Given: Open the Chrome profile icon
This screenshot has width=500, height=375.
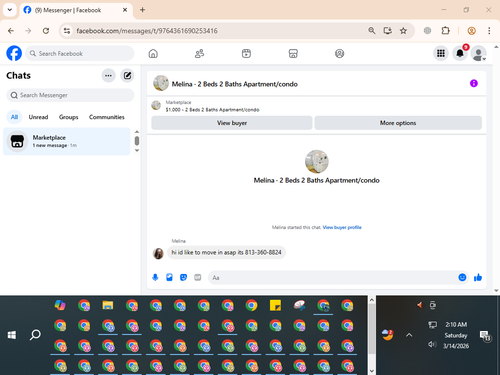Looking at the screenshot, I should coord(471,31).
